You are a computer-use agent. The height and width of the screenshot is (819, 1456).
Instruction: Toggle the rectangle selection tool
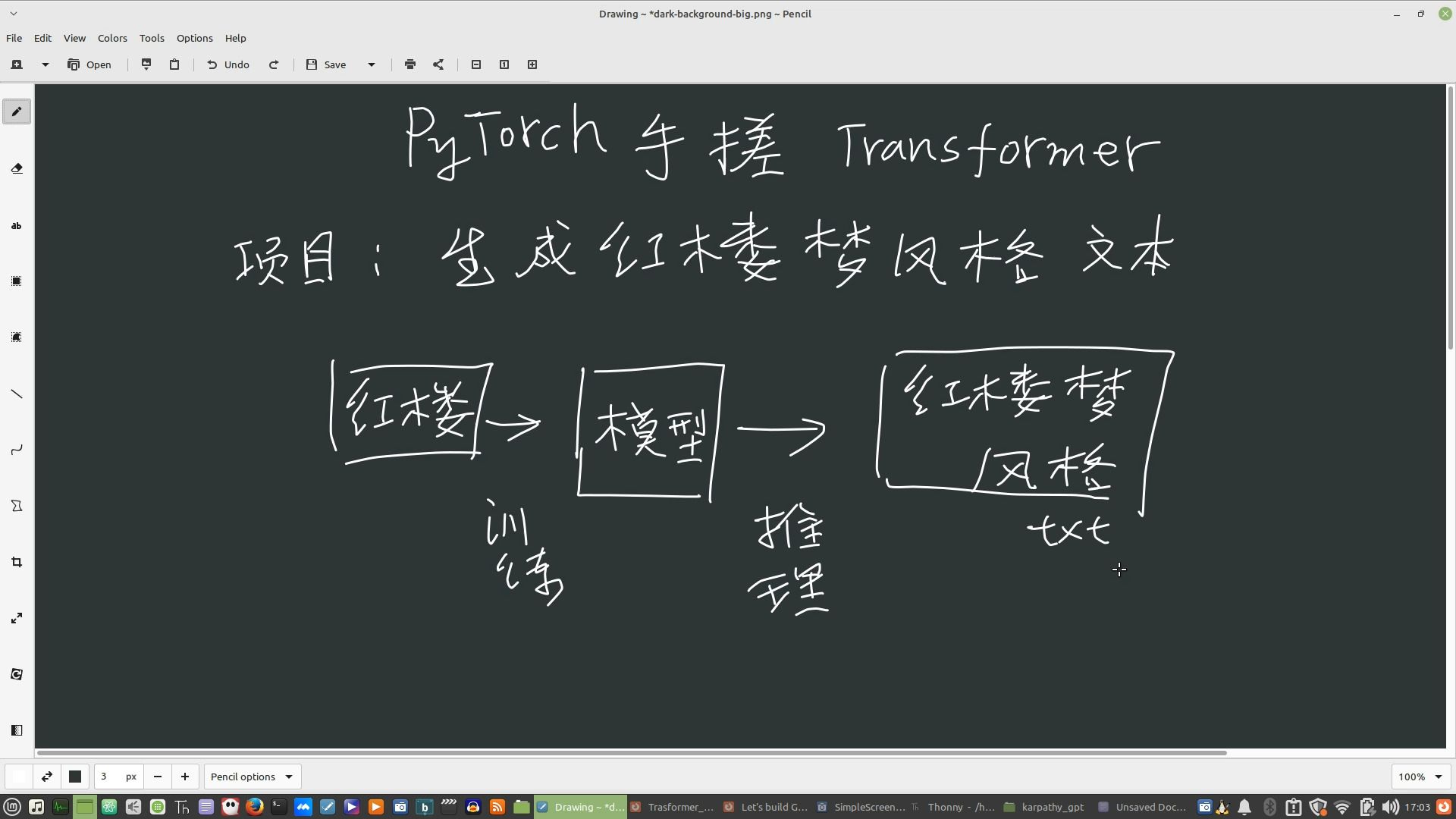click(17, 282)
